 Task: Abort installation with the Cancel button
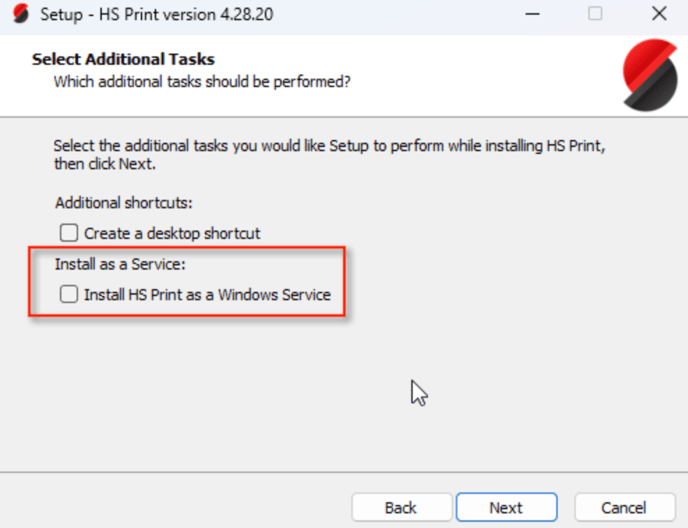624,507
